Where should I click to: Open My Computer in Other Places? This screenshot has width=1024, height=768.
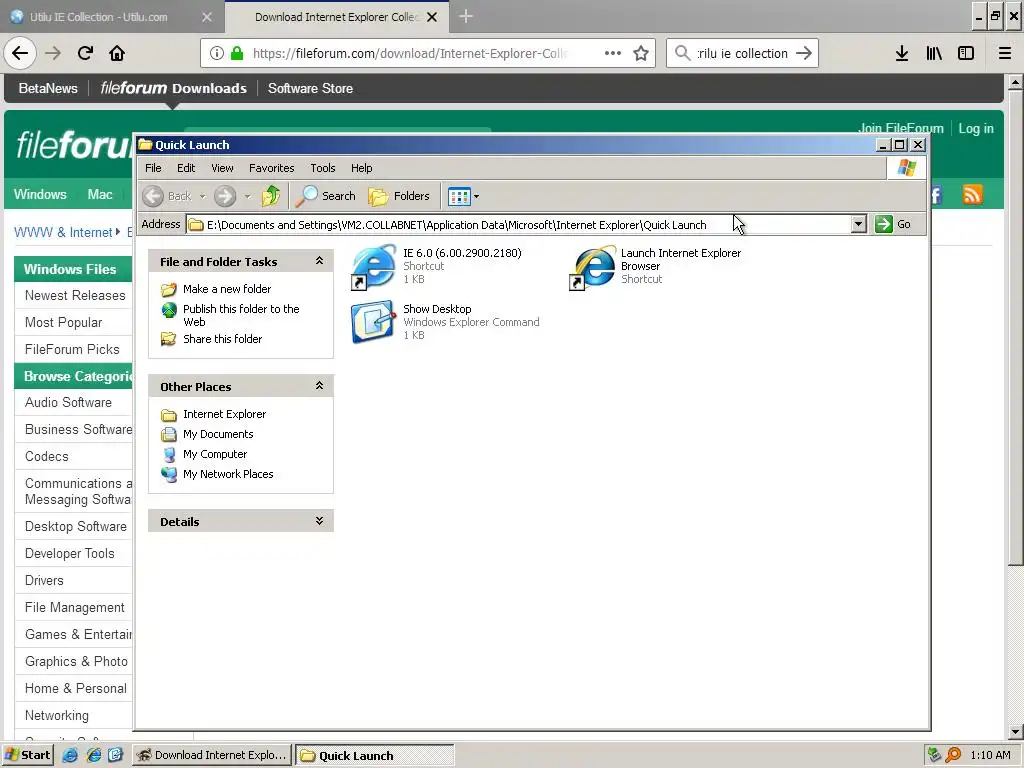[215, 454]
